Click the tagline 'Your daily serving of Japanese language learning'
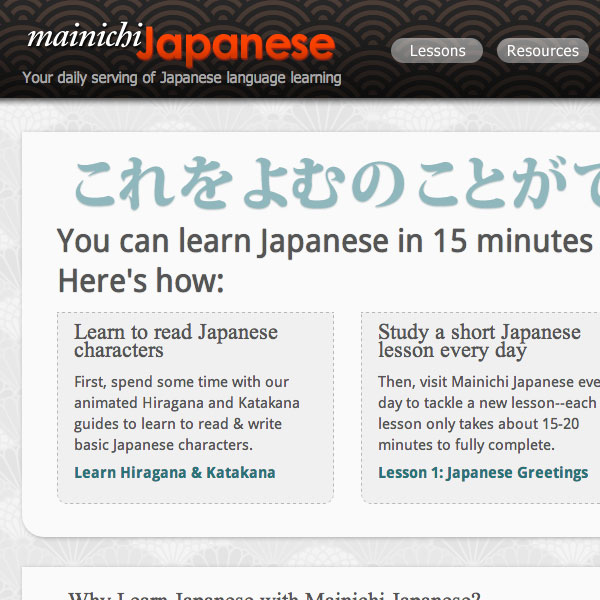 click(182, 78)
